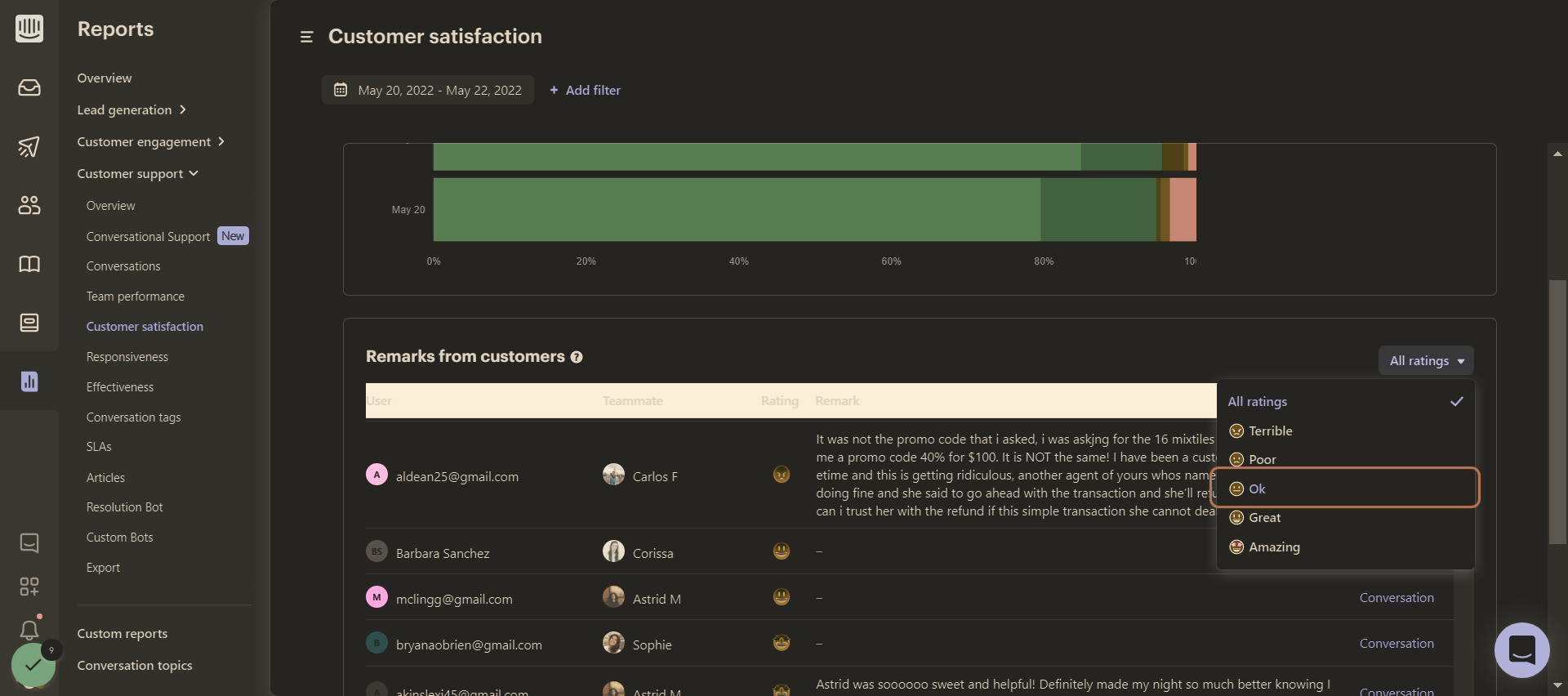Open the green checklist progress badge
Image resolution: width=1568 pixels, height=696 pixels.
tap(33, 665)
